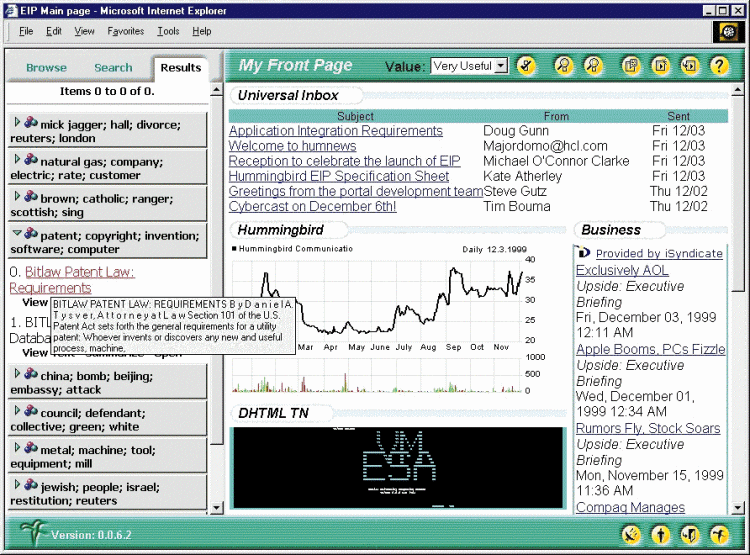Image resolution: width=750 pixels, height=555 pixels.
Task: Open the Help menu
Action: [201, 31]
